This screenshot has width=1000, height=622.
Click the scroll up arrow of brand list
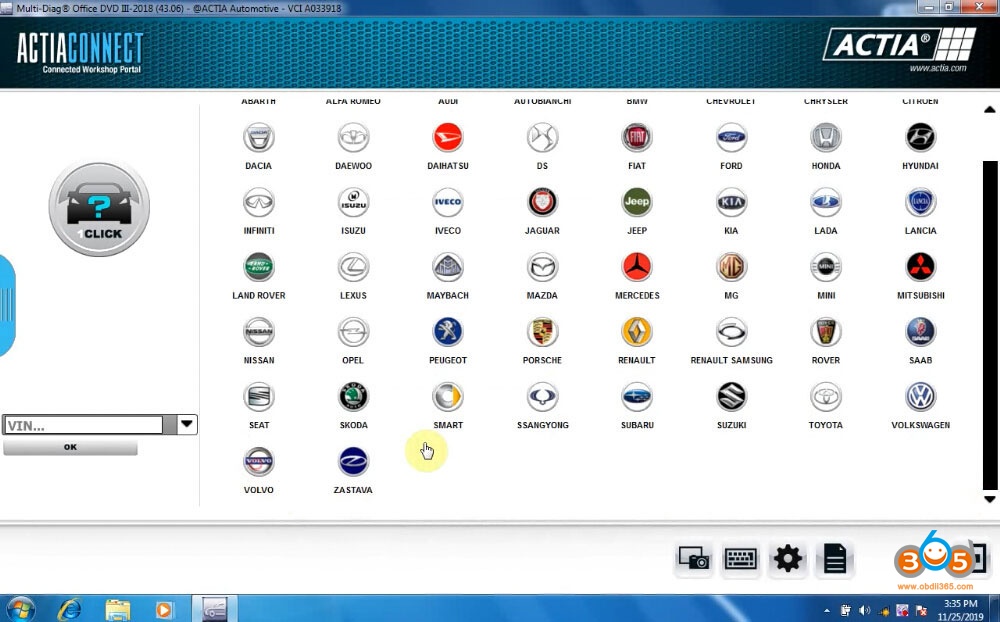point(990,110)
